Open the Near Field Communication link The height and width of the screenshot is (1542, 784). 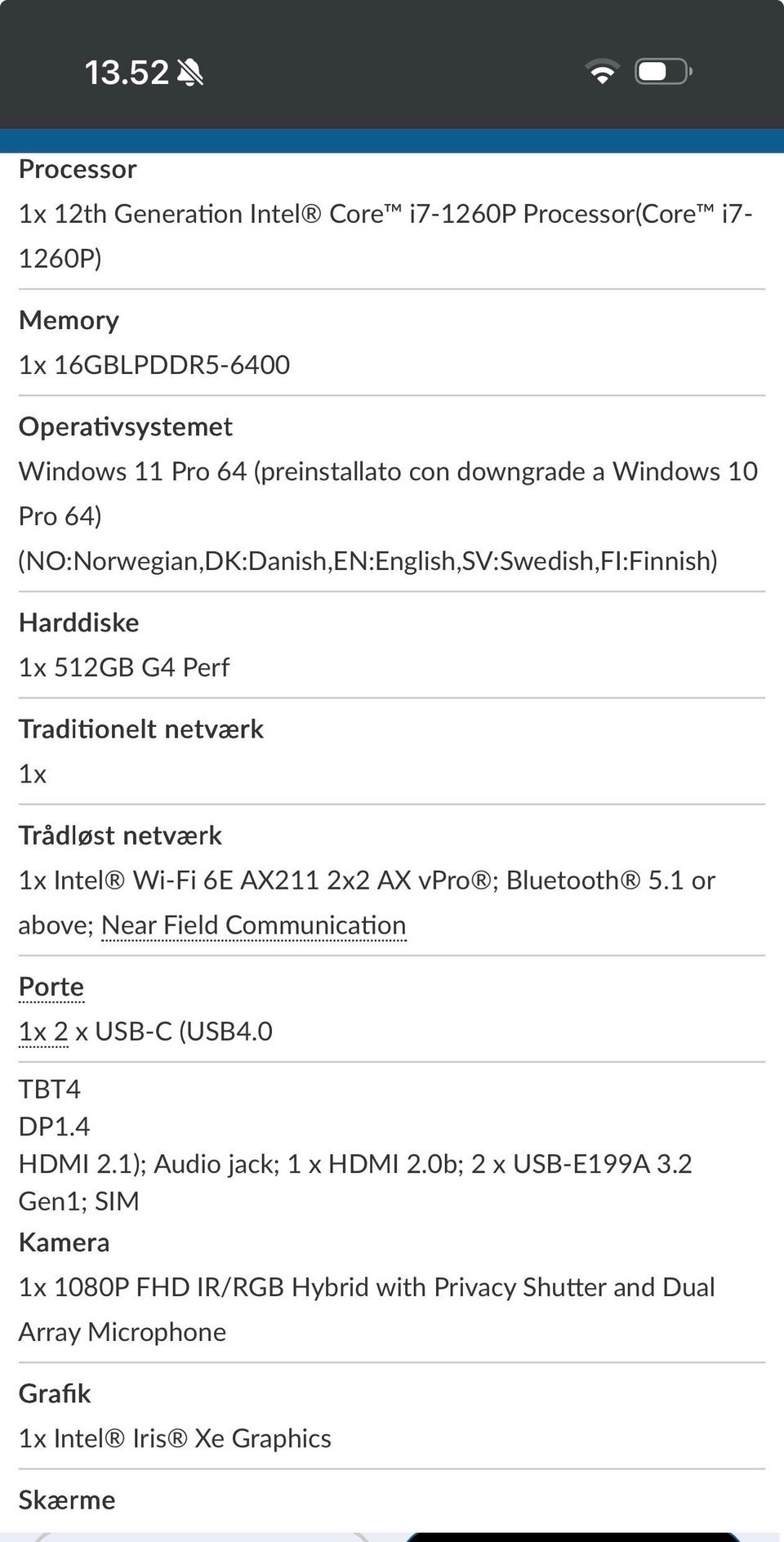coord(253,925)
